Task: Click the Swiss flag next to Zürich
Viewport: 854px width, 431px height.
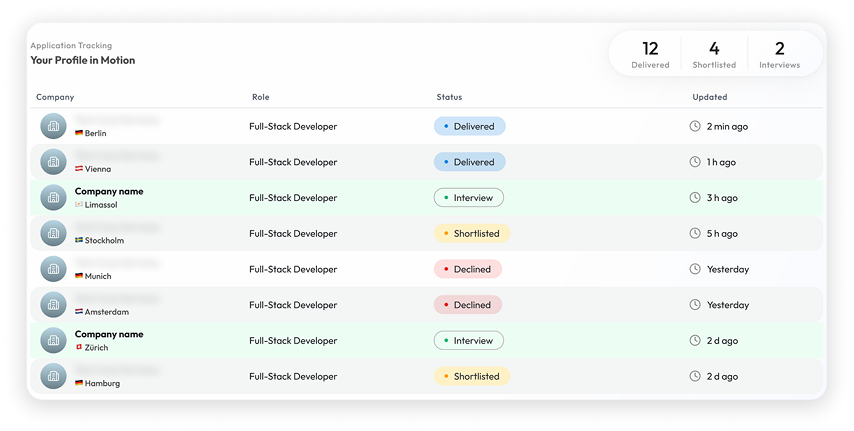Action: click(x=79, y=347)
